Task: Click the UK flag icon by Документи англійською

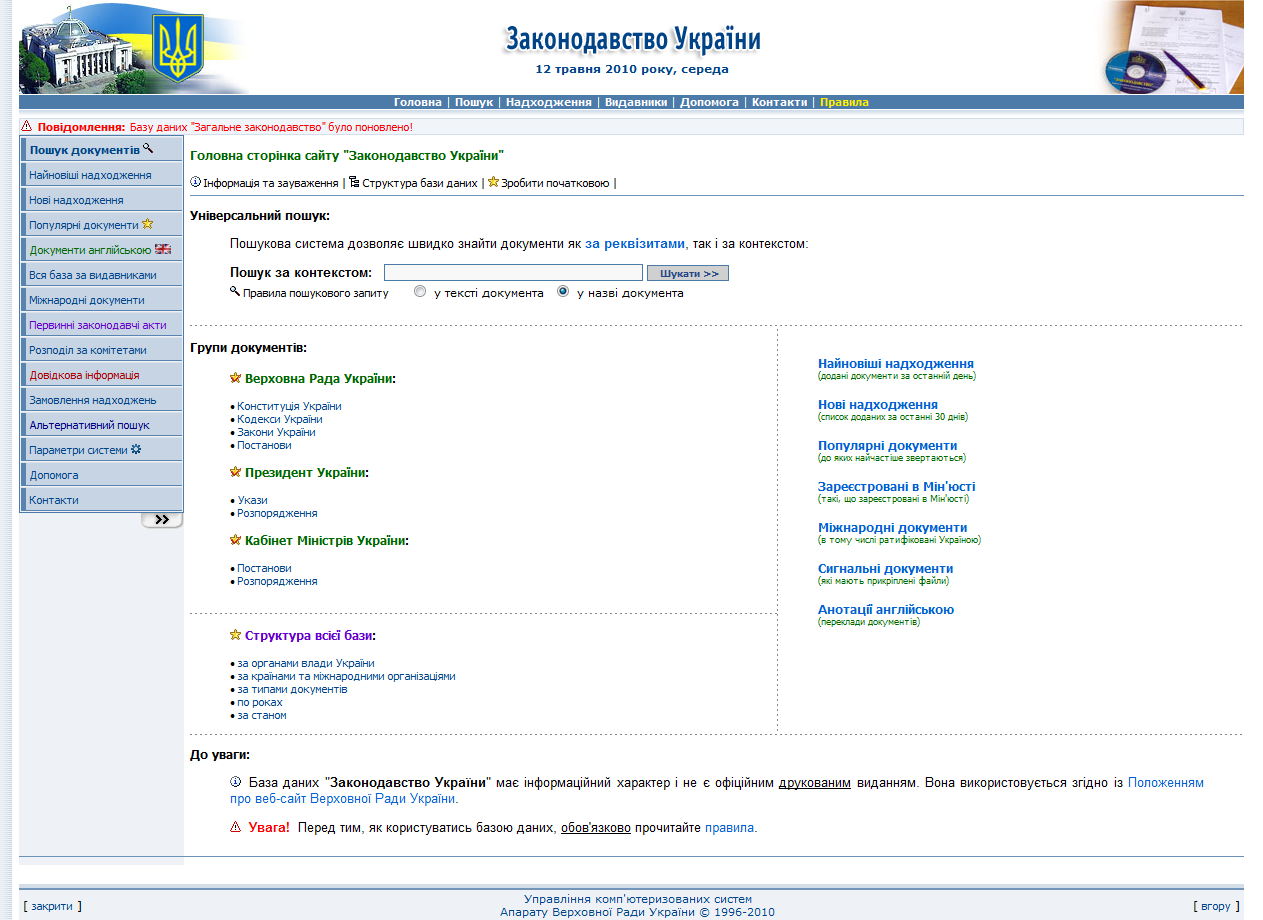Action: [163, 249]
